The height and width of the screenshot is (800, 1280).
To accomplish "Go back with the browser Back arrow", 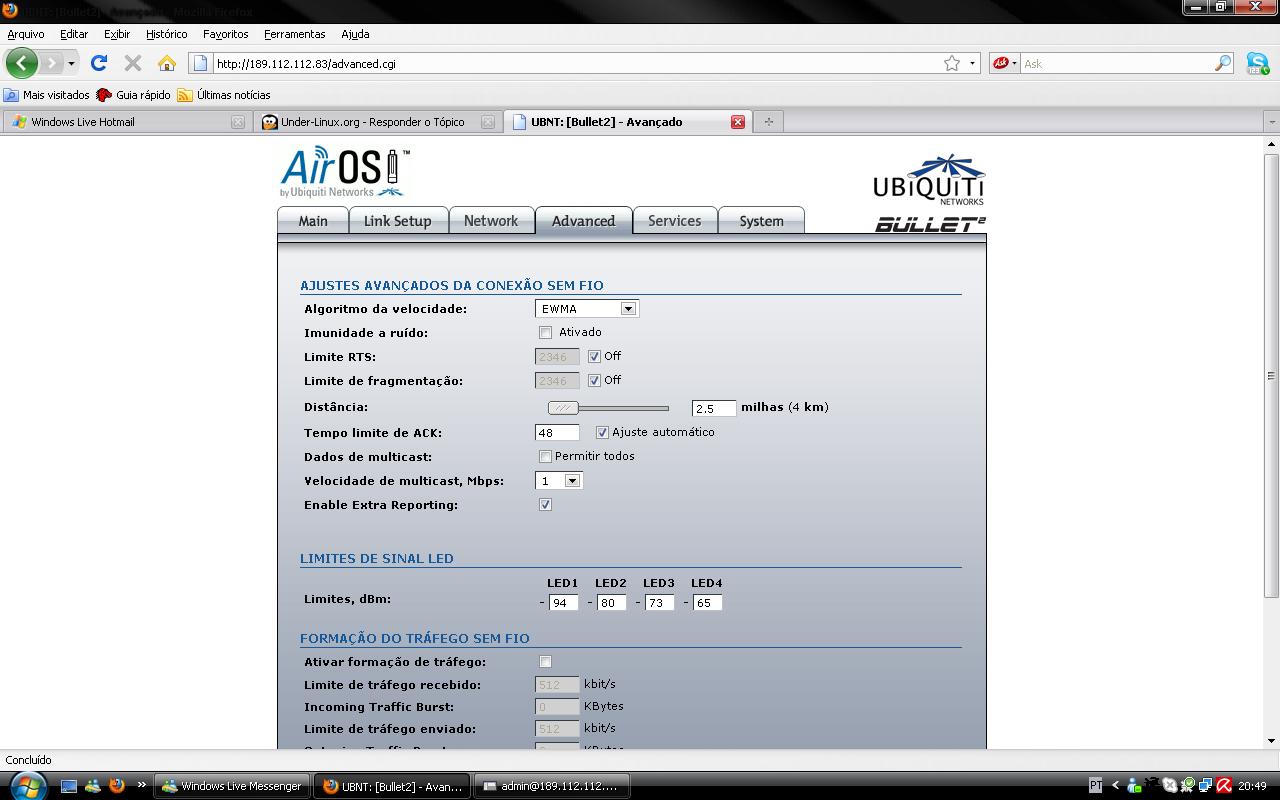I will pyautogui.click(x=21, y=63).
